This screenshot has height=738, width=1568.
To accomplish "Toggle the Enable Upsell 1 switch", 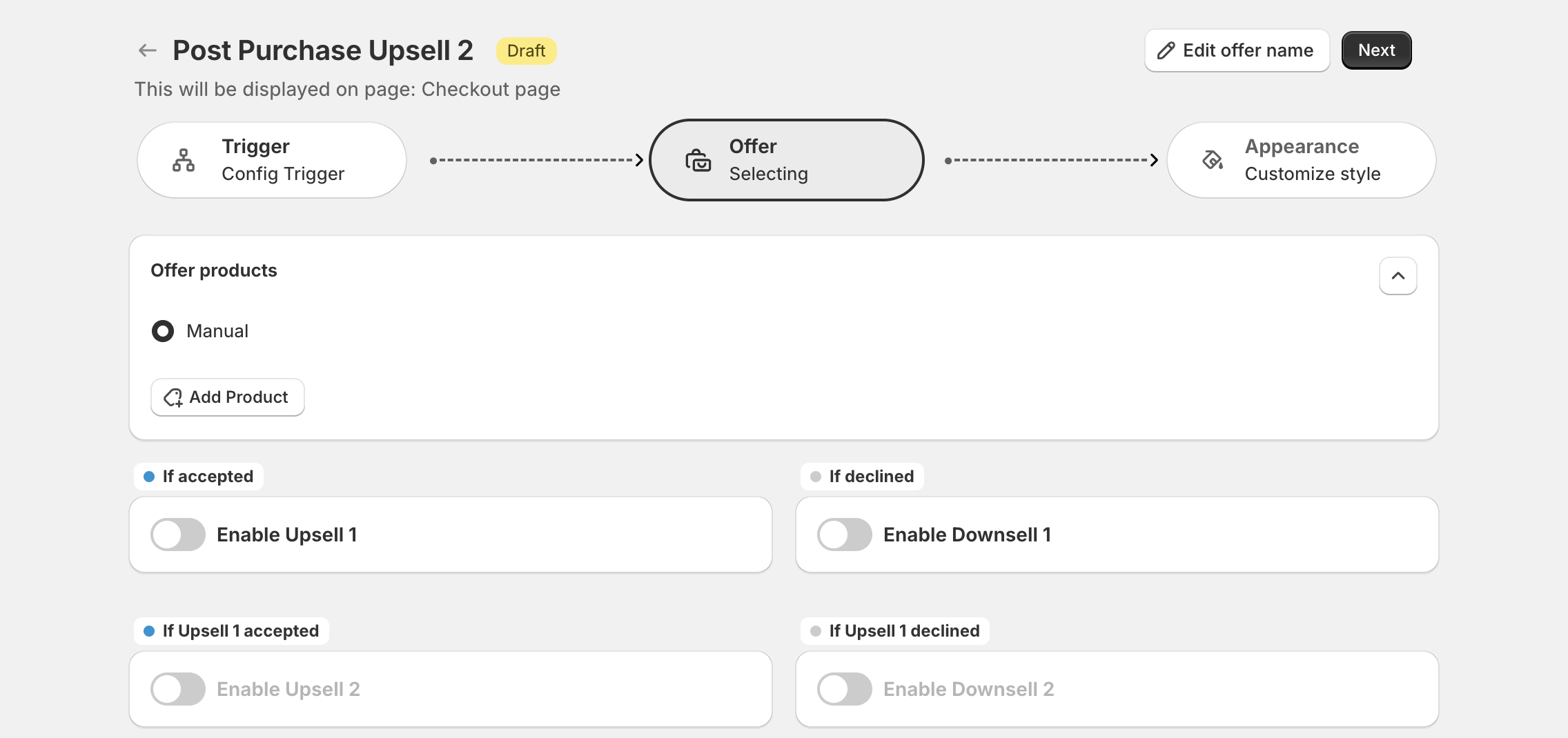I will [x=178, y=535].
